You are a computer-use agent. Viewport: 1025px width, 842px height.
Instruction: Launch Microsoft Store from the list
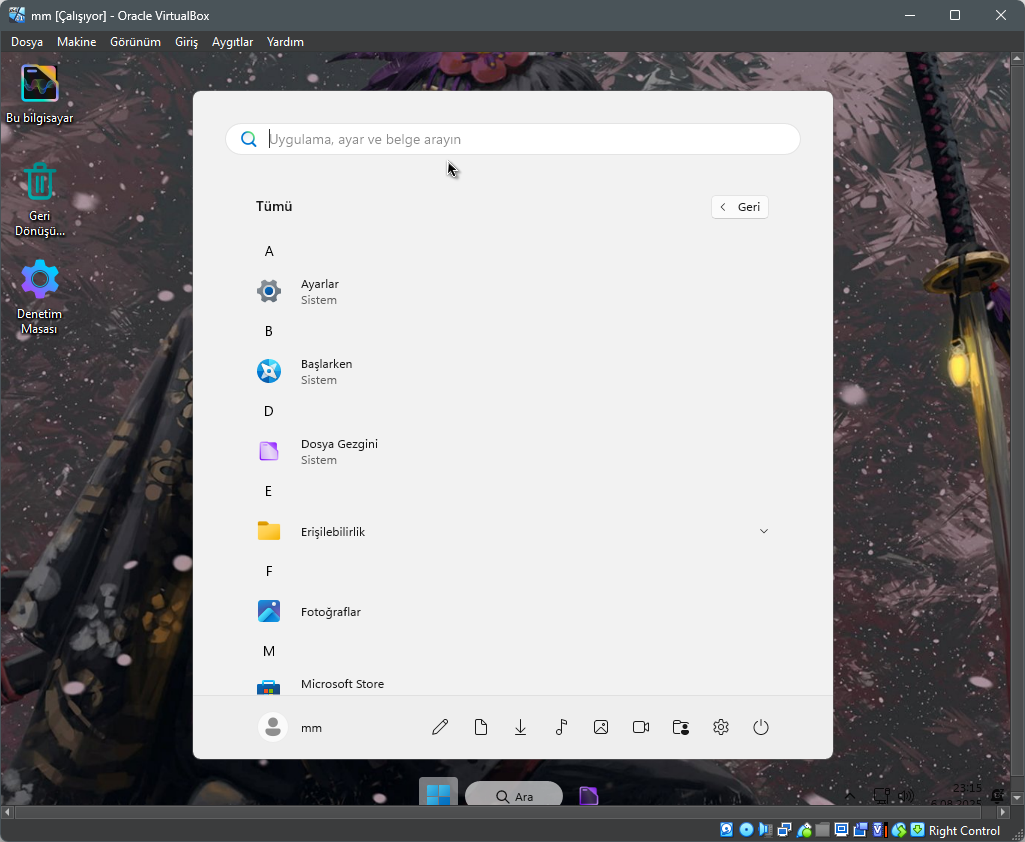[513, 684]
